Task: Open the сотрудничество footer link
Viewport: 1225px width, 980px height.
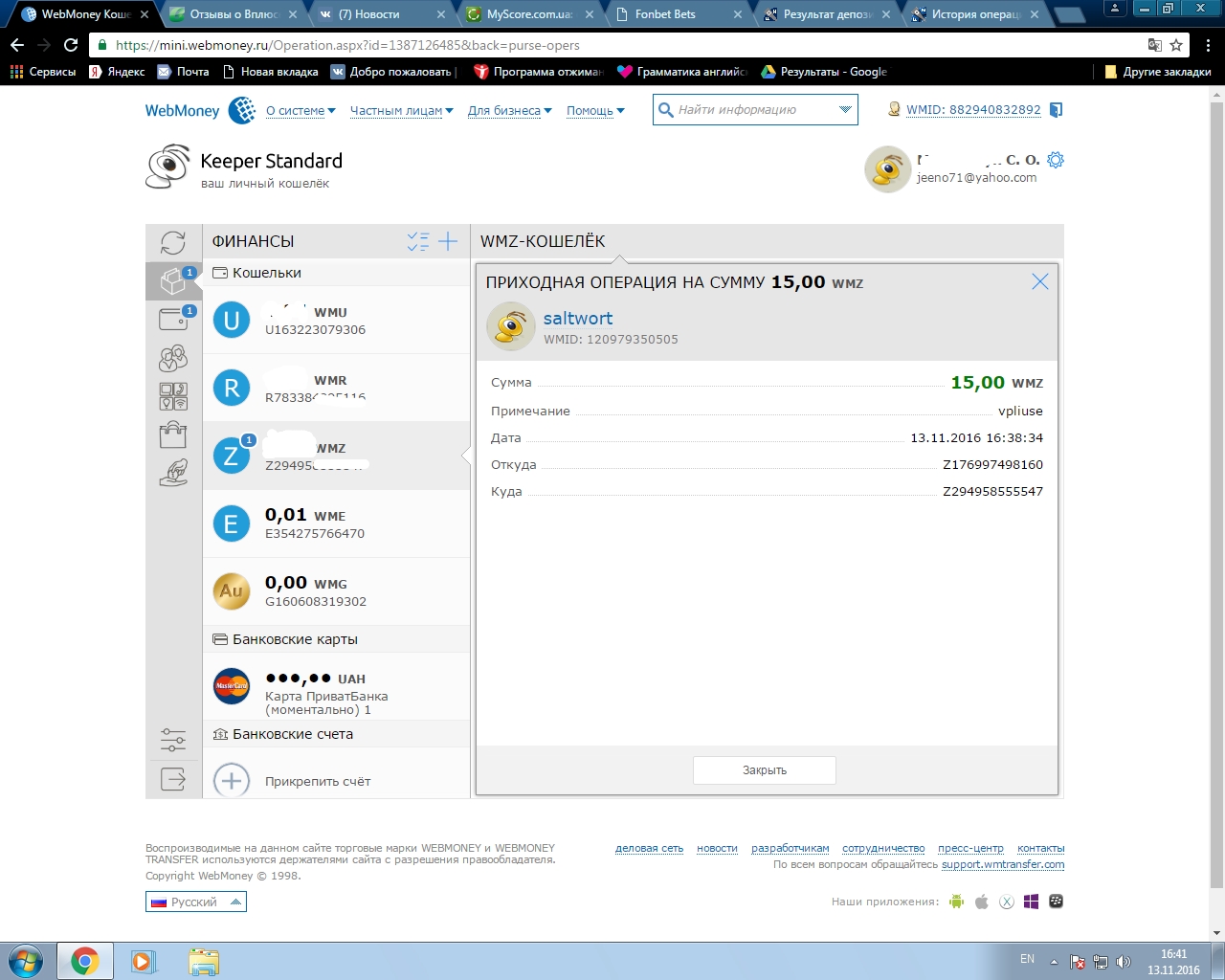Action: click(883, 849)
